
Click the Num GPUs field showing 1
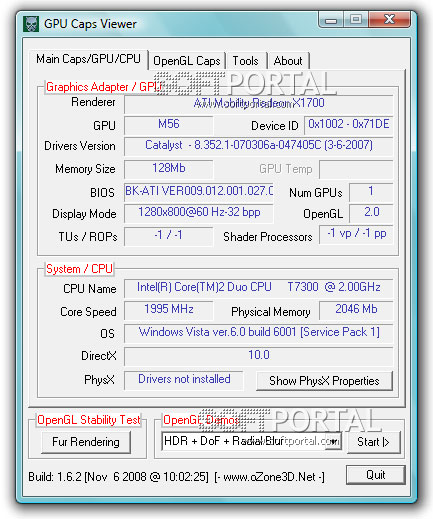(371, 192)
